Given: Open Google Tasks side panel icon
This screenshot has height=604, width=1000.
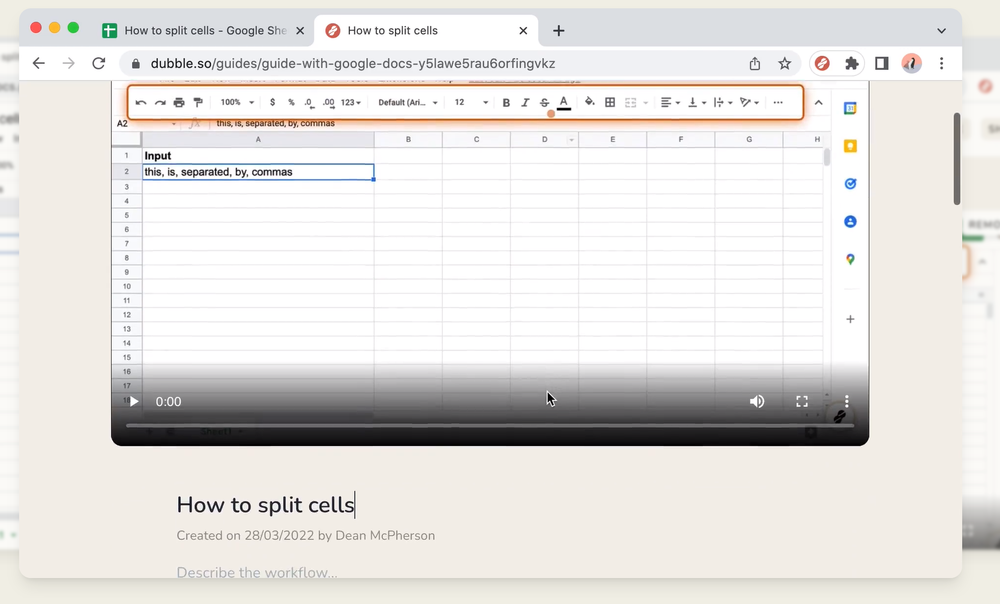Looking at the screenshot, I should coord(850,184).
